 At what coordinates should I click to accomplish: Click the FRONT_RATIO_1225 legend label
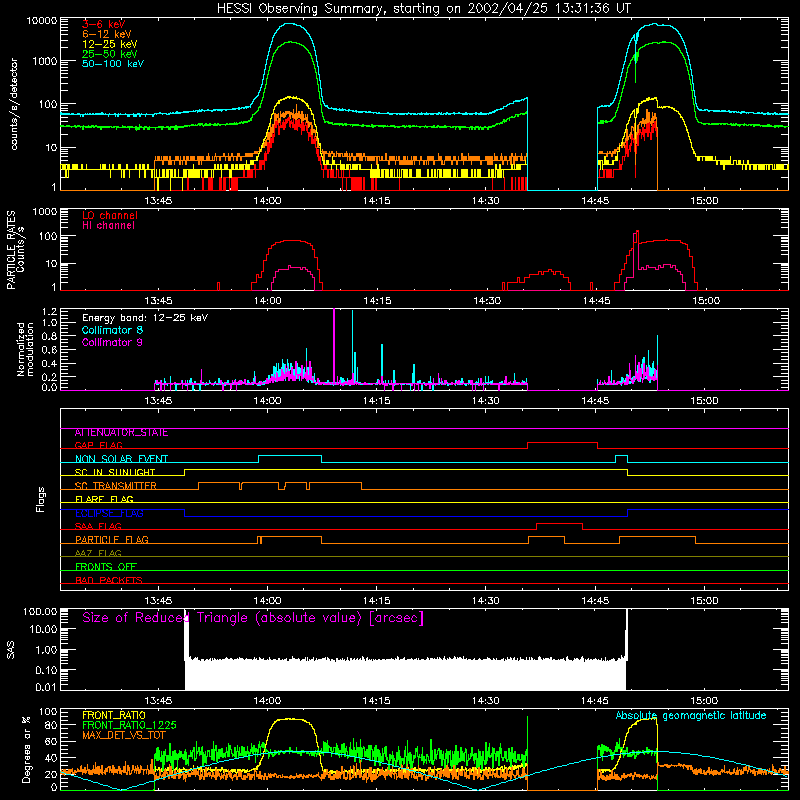pos(129,725)
